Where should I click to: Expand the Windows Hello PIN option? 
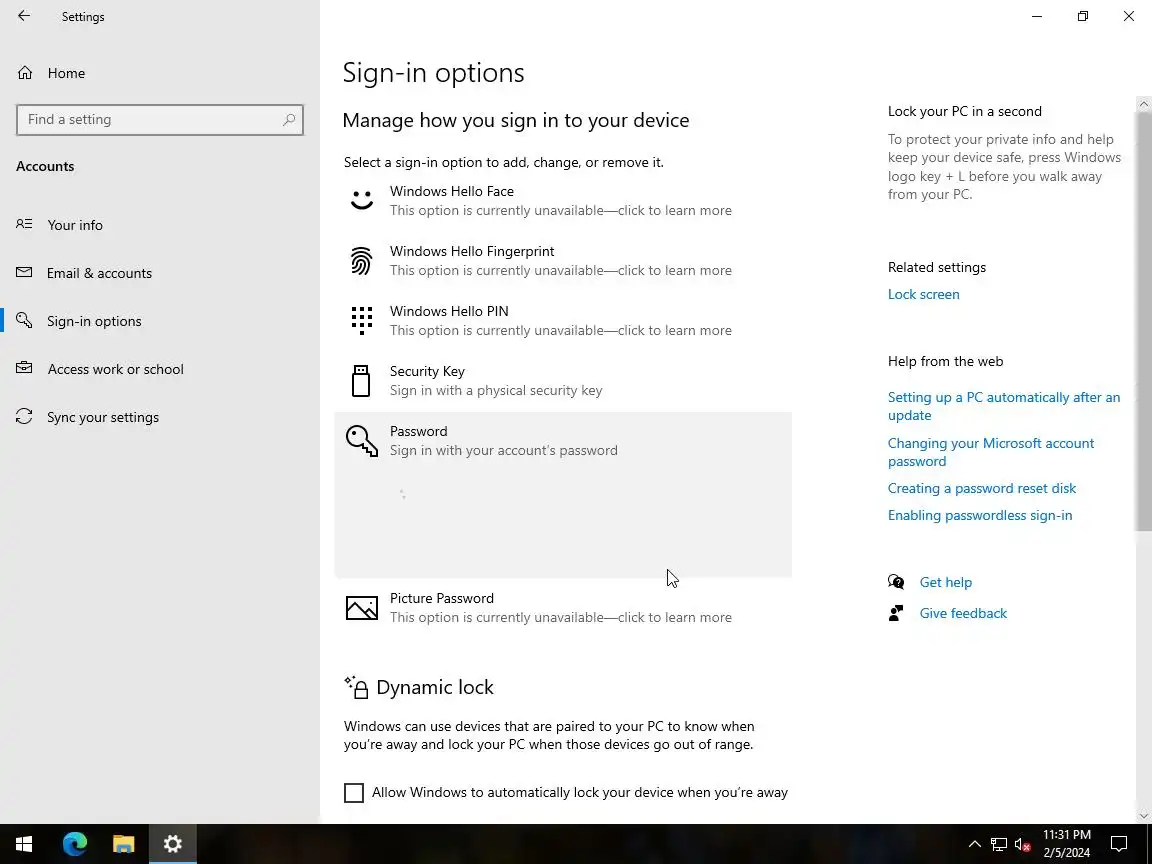click(563, 321)
